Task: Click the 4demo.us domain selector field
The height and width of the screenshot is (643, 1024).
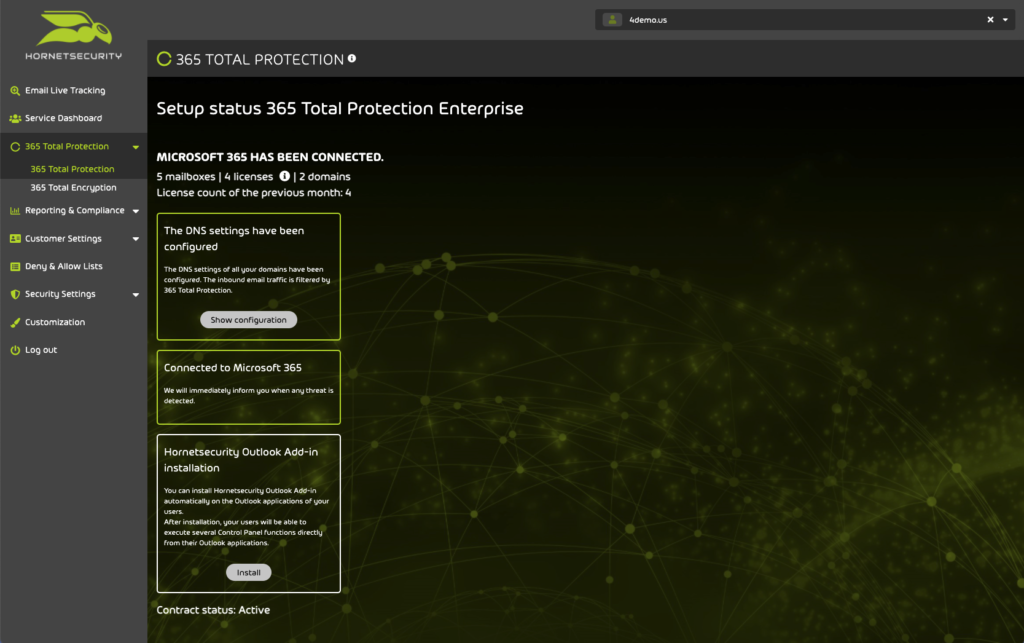Action: tap(806, 20)
